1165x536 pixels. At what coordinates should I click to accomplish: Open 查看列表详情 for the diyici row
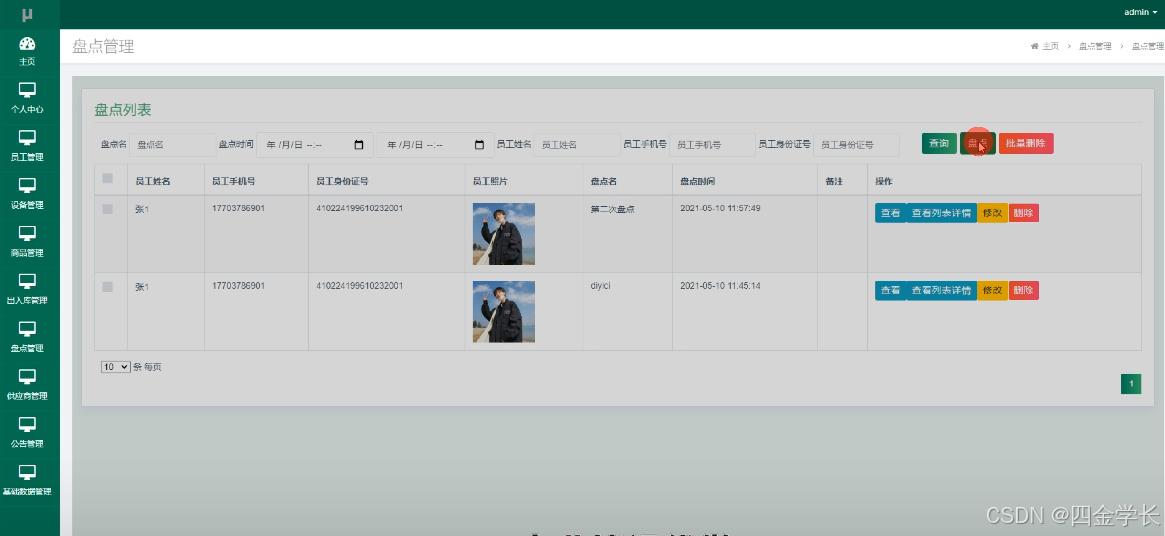(941, 291)
